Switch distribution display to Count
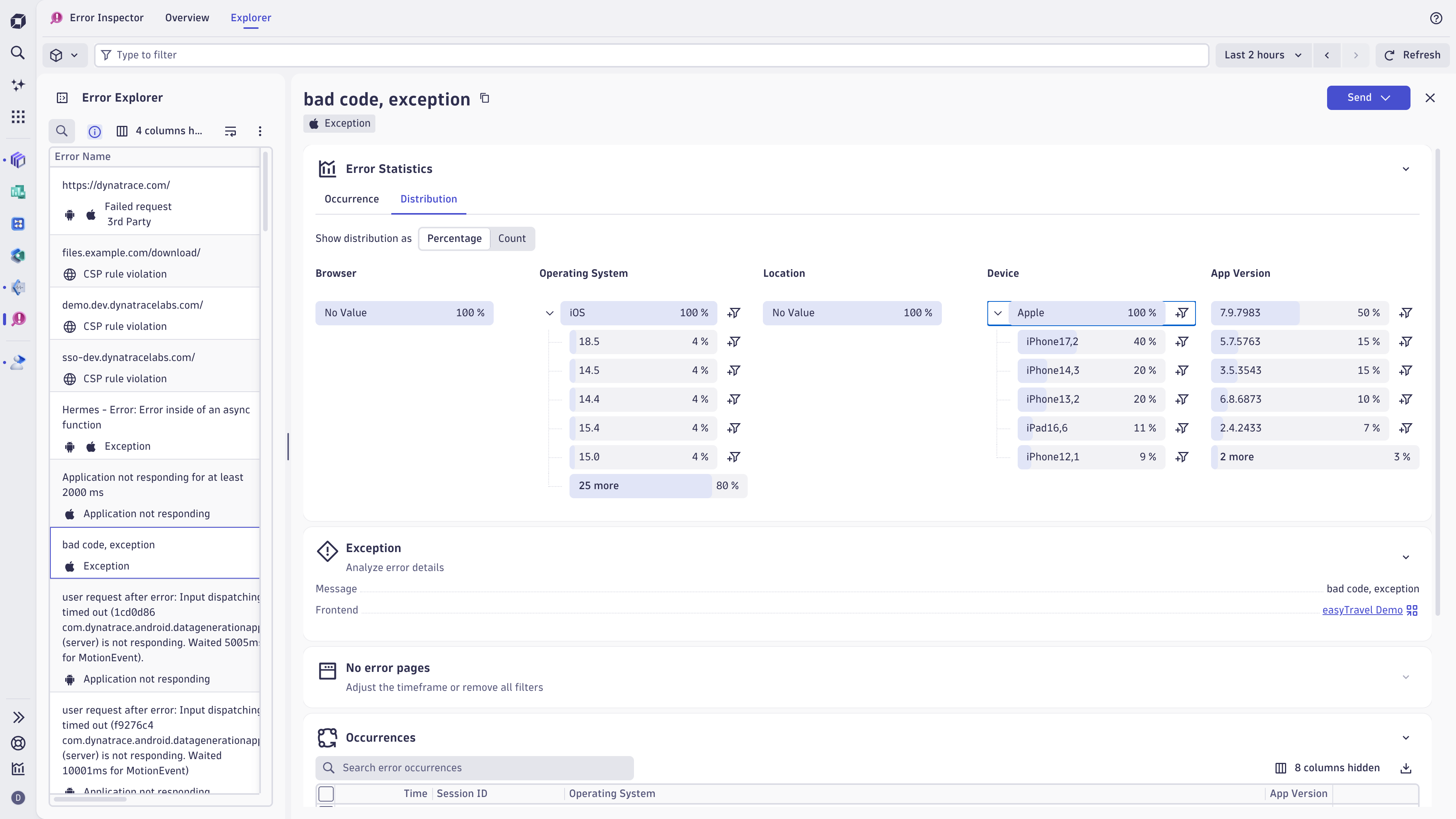The width and height of the screenshot is (1456, 819). (511, 238)
